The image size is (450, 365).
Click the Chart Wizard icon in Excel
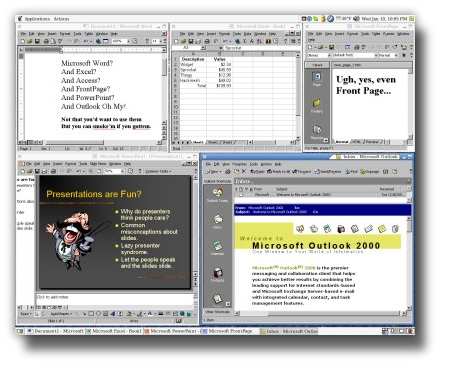coord(268,41)
